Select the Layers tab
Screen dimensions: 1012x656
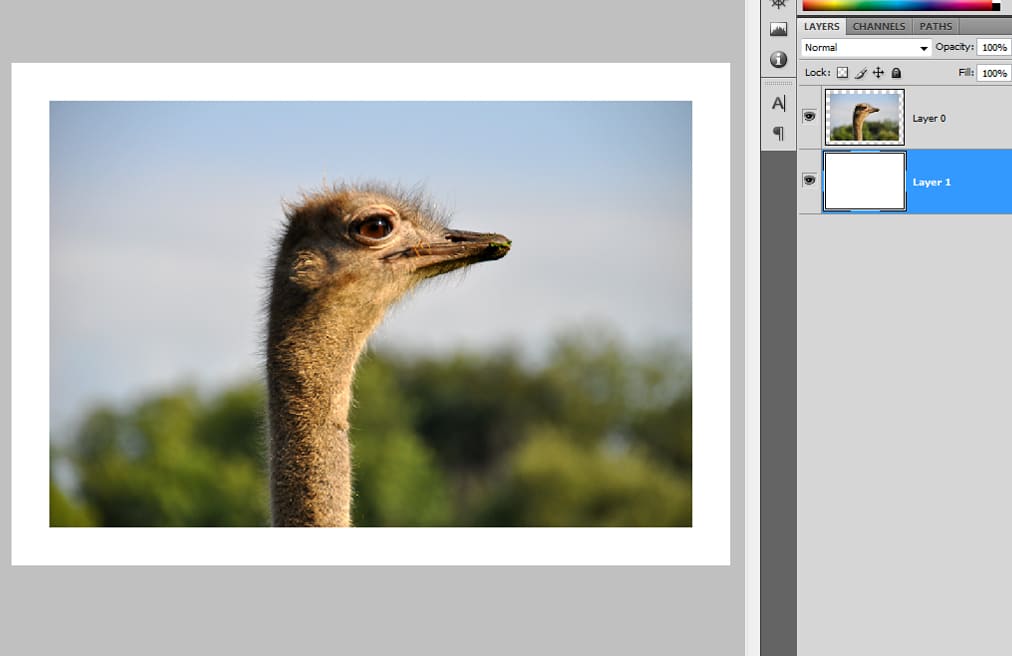[x=822, y=26]
